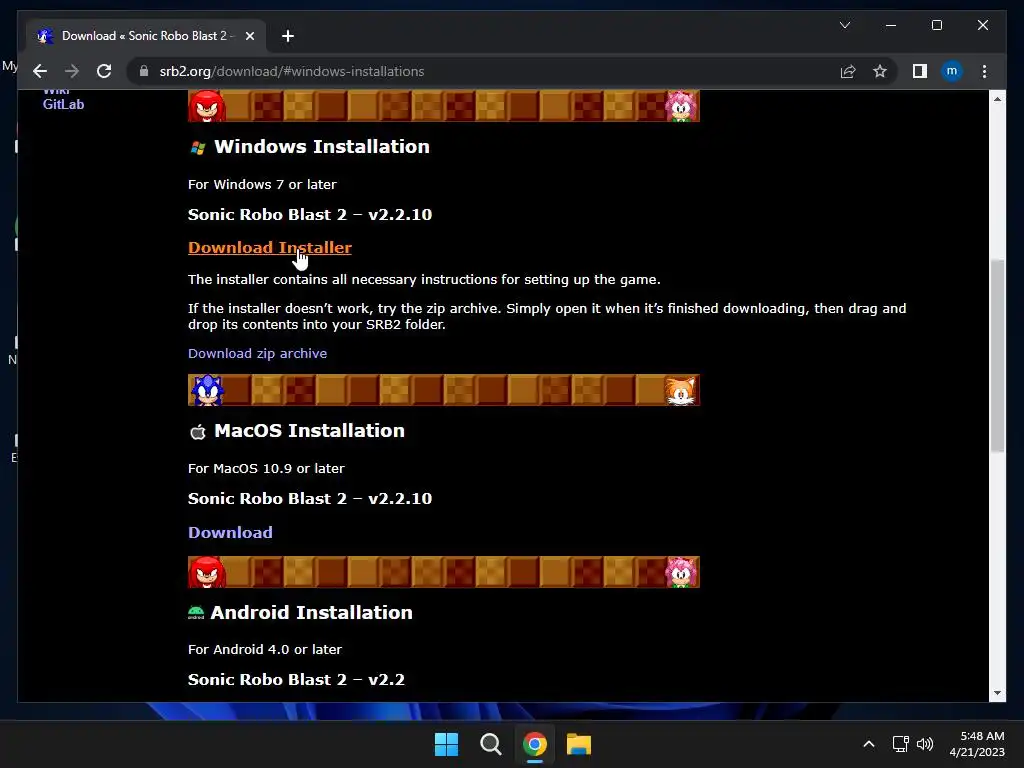Screen dimensions: 1024x768
Task: Open a new browser tab
Action: tap(288, 36)
